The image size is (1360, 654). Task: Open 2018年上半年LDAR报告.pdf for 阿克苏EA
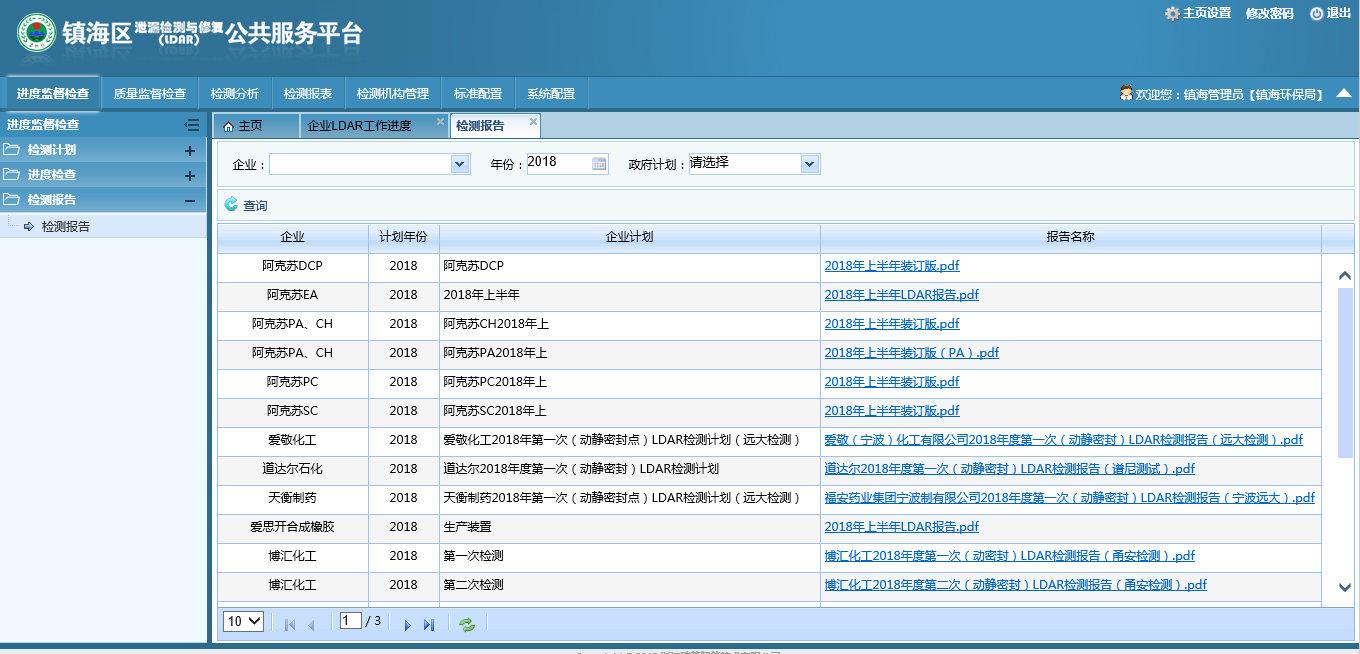[x=902, y=295]
